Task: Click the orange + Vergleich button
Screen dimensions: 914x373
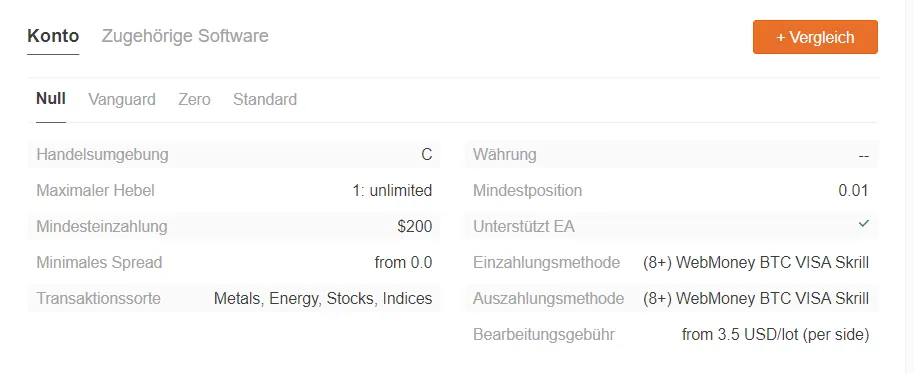Action: coord(815,37)
